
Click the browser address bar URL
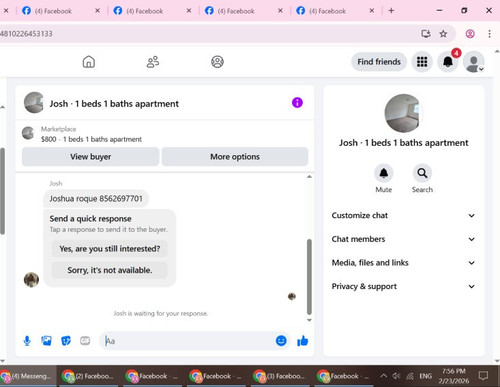pyautogui.click(x=26, y=34)
